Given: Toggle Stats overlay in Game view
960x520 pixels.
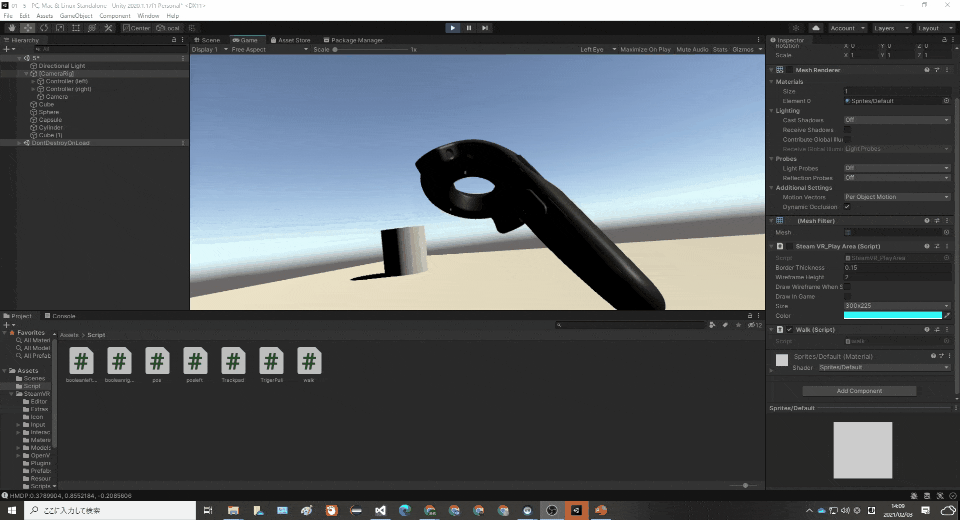Looking at the screenshot, I should point(720,50).
